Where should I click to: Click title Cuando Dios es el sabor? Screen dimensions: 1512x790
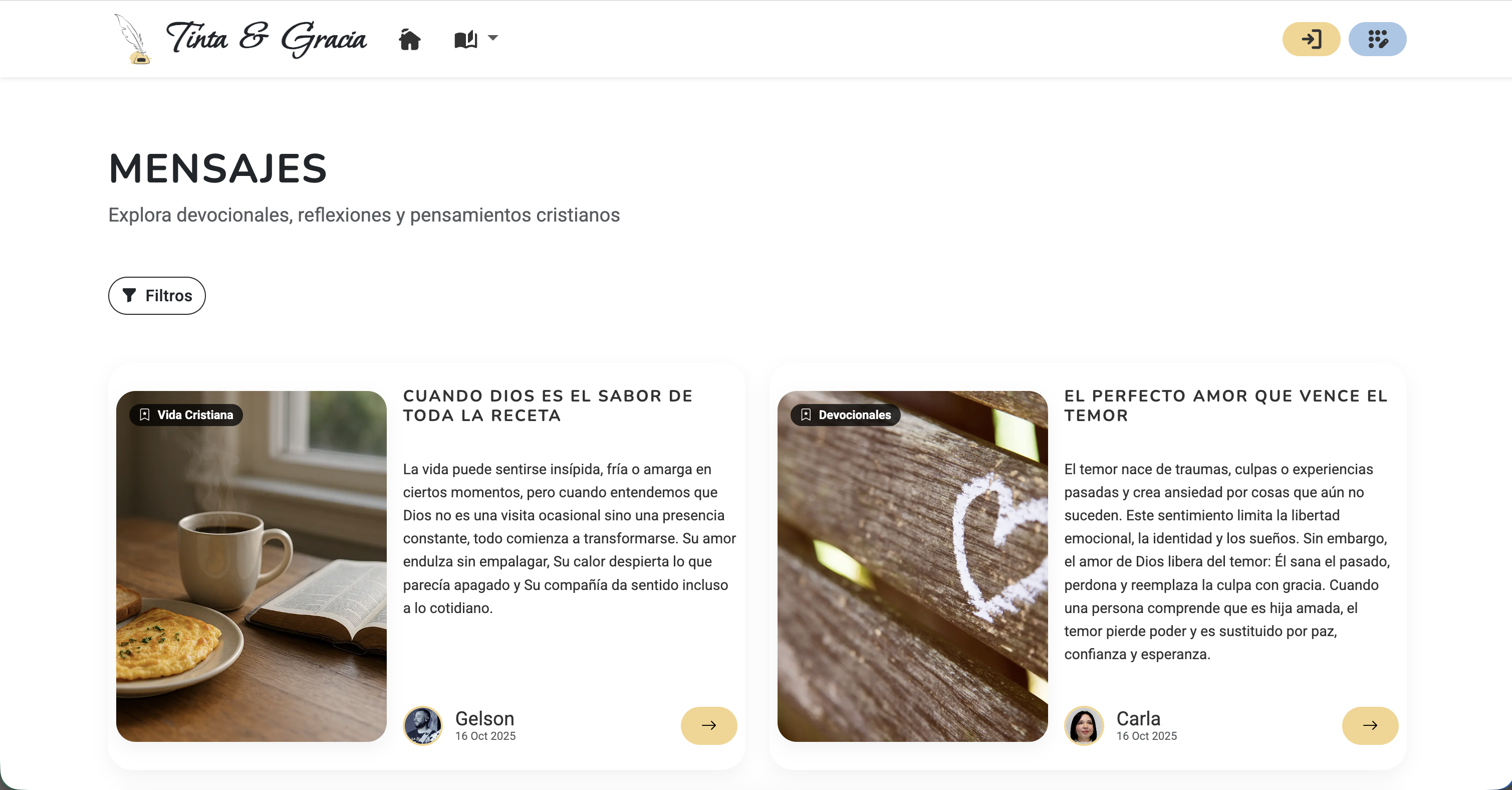pos(548,406)
